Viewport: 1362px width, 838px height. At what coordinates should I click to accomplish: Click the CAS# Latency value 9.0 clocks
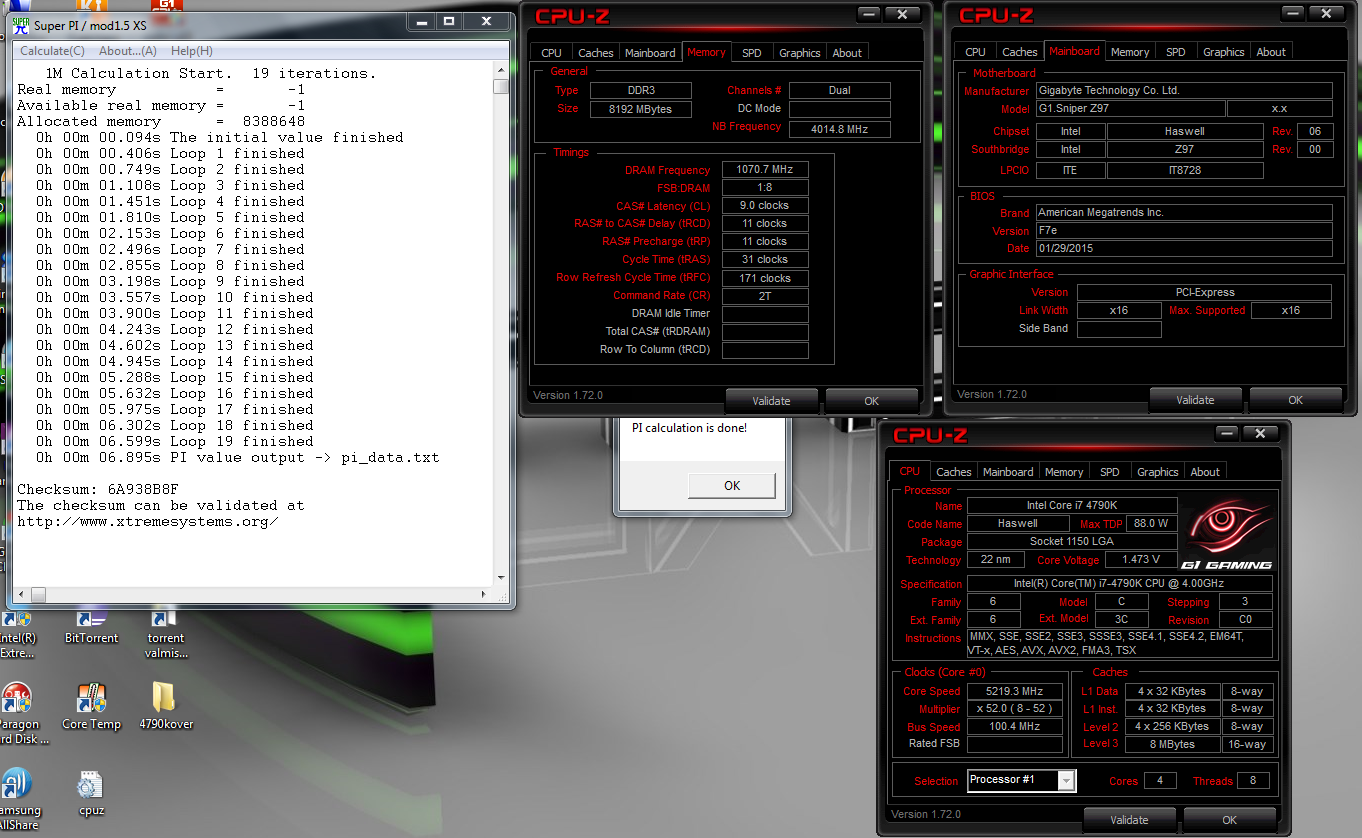765,206
